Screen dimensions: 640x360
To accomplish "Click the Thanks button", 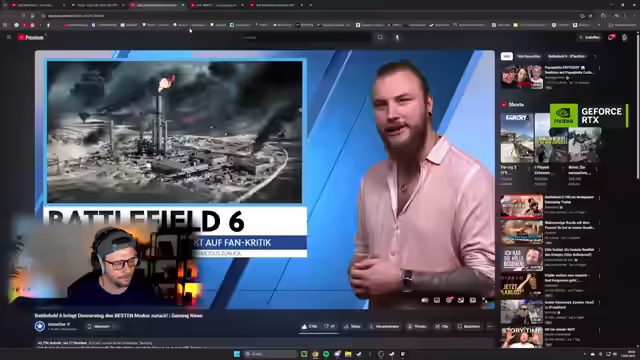I will click(417, 327).
